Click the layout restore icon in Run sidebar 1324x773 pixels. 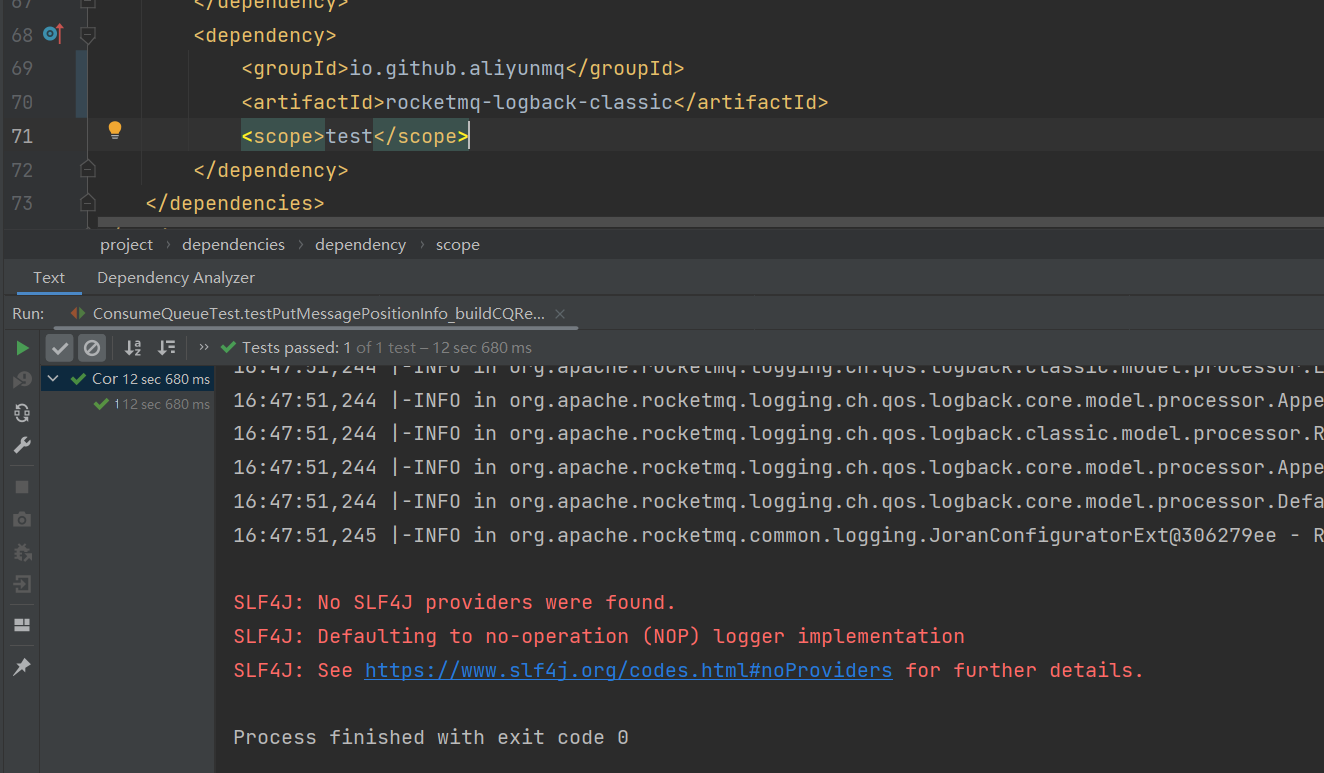coord(22,625)
